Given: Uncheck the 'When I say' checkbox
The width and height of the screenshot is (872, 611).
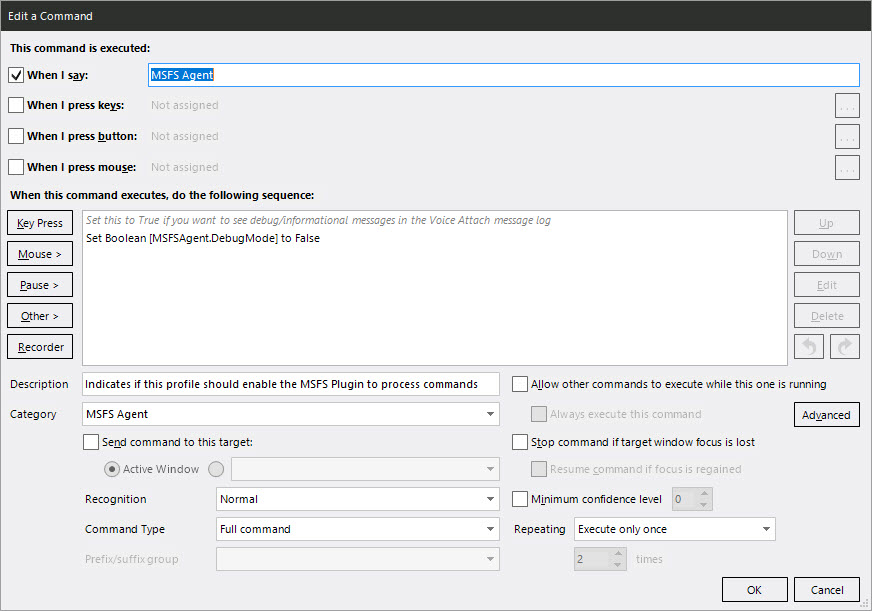Looking at the screenshot, I should (x=16, y=75).
